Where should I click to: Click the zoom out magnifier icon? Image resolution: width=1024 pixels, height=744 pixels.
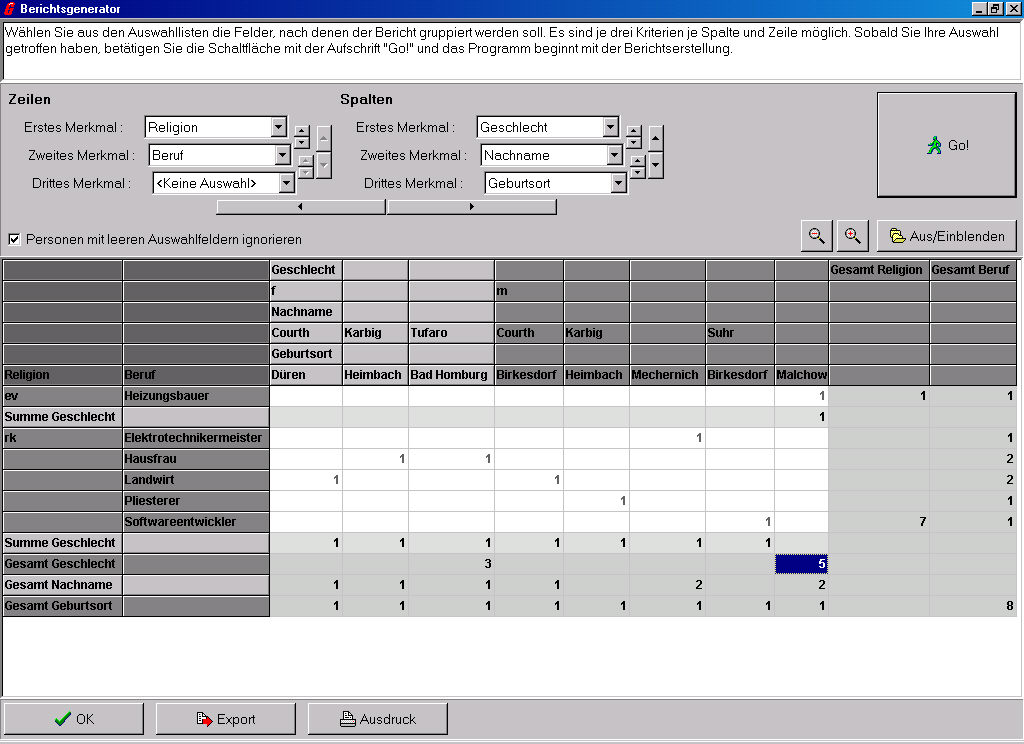tap(816, 236)
